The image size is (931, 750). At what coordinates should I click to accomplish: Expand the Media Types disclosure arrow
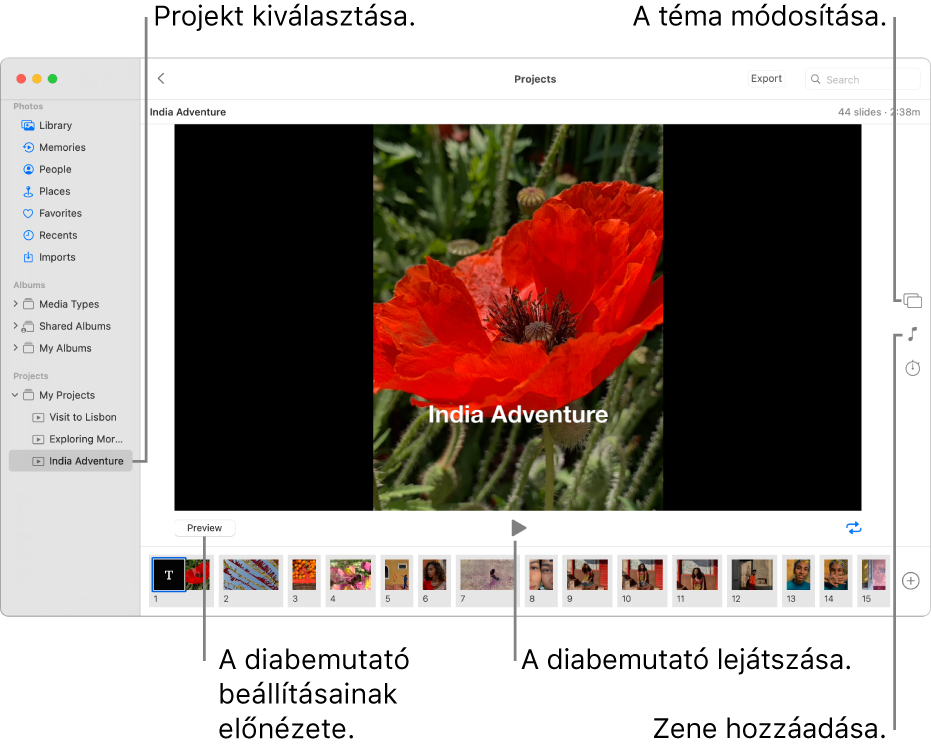coord(15,303)
